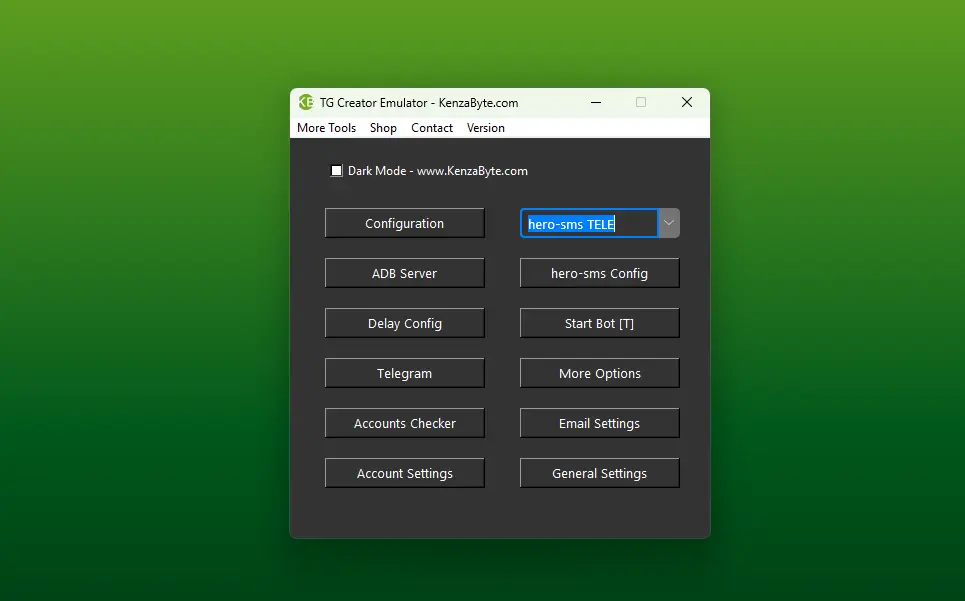
Task: Click the KenzaByte app logo icon
Action: [x=306, y=103]
